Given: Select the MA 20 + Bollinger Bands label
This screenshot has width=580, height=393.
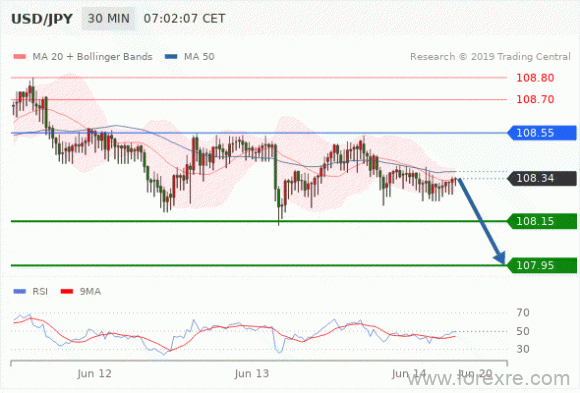Looking at the screenshot, I should click(92, 57).
